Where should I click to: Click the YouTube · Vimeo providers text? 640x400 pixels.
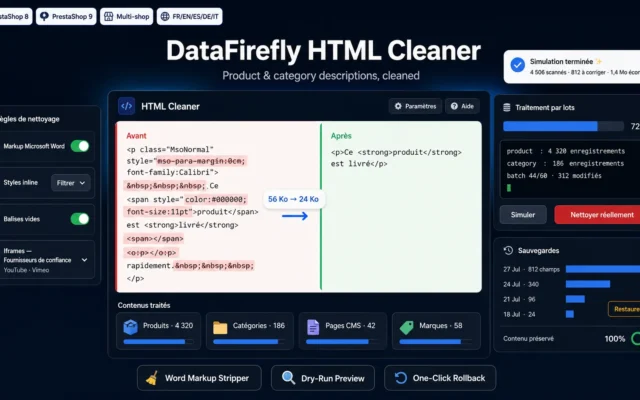(x=26, y=270)
